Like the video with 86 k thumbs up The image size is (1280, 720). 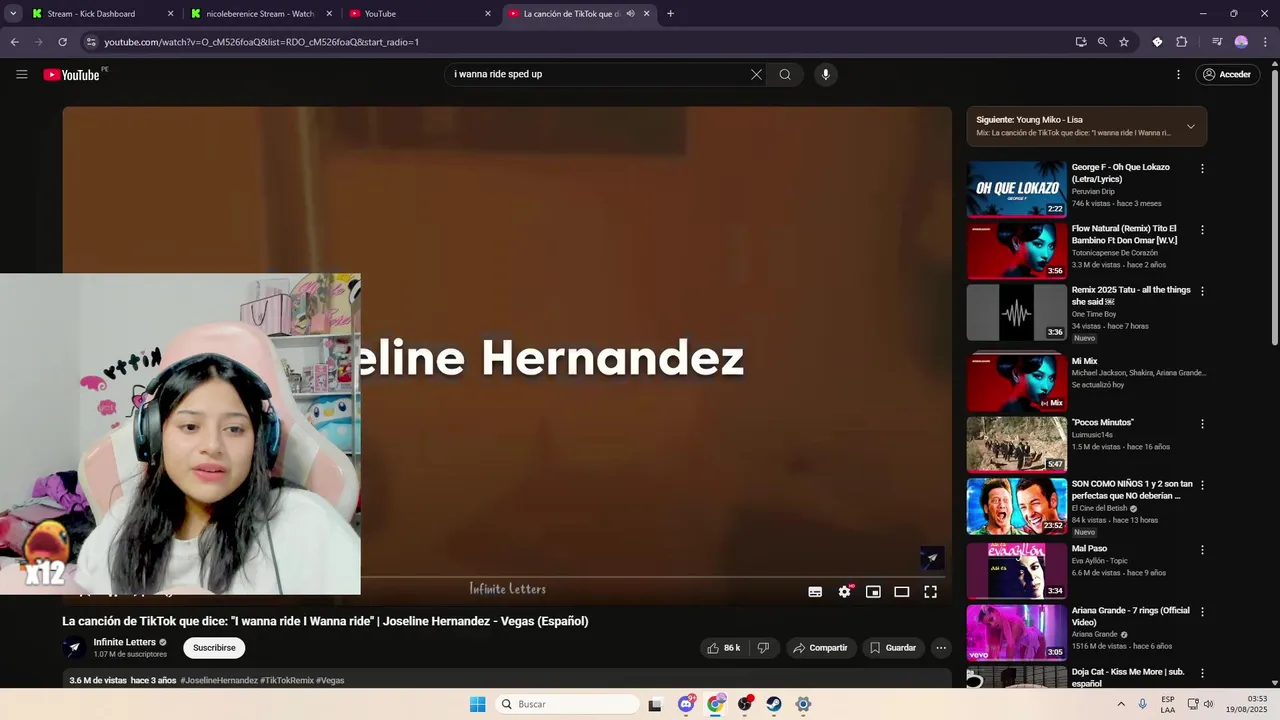[724, 648]
